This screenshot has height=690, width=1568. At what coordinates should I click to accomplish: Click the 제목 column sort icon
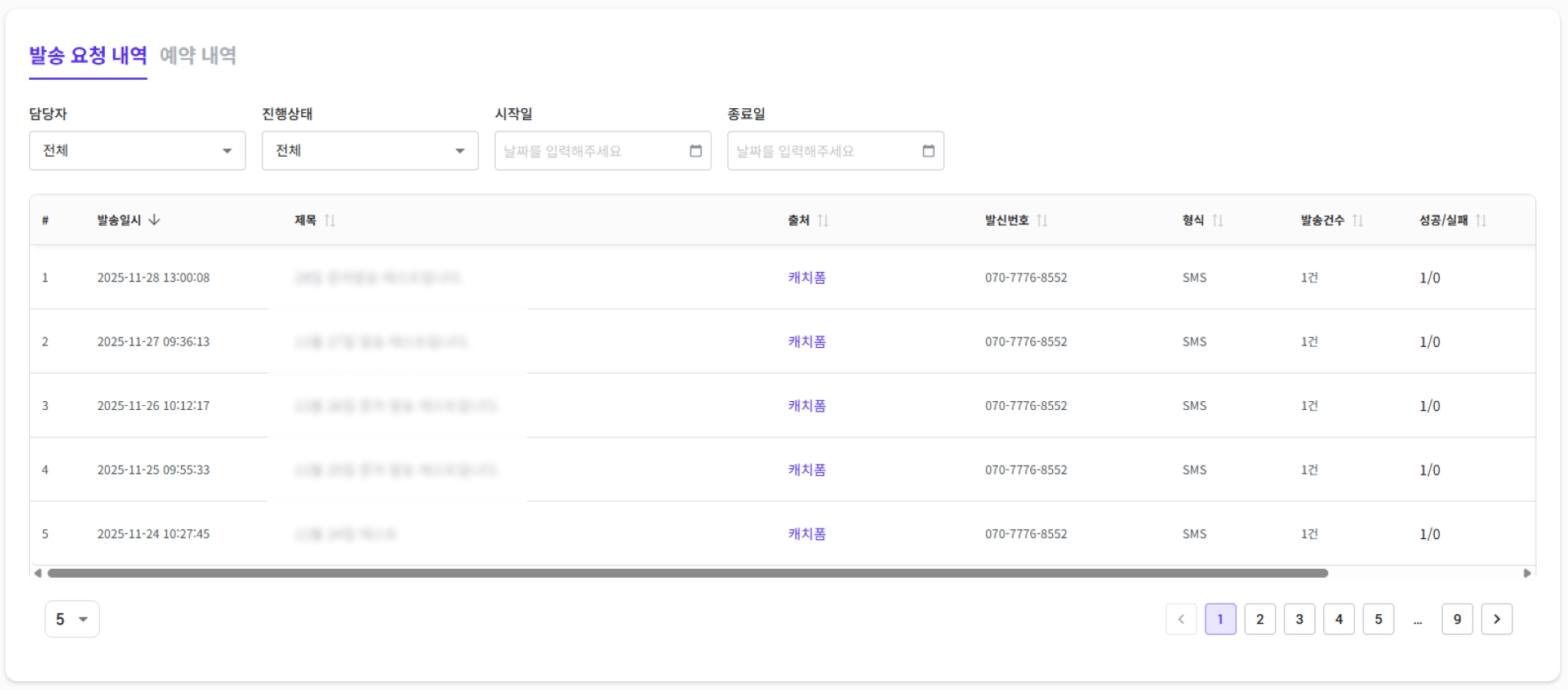(329, 220)
